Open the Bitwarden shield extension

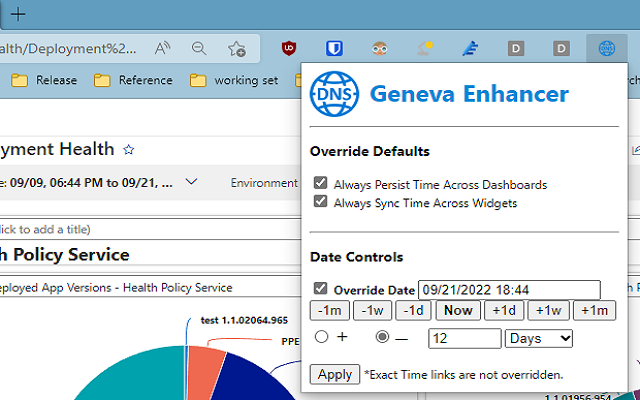click(334, 49)
